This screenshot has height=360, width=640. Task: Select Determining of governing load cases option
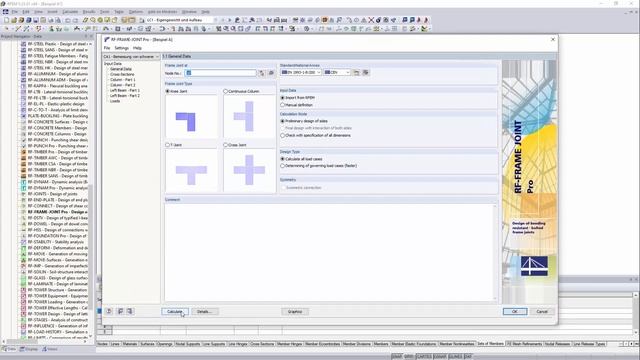[x=282, y=166]
